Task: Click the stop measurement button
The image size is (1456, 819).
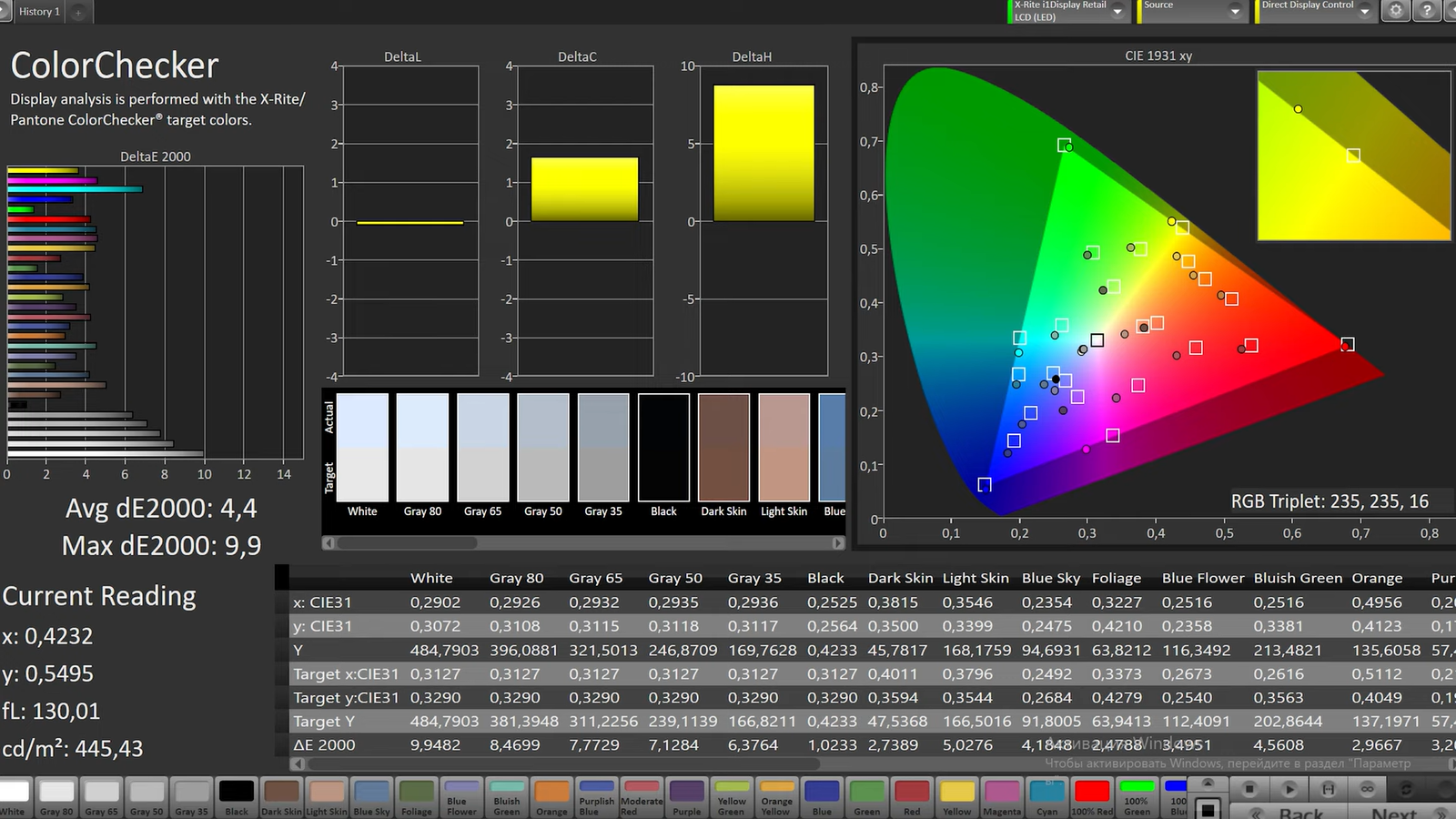Action: coord(1249,789)
